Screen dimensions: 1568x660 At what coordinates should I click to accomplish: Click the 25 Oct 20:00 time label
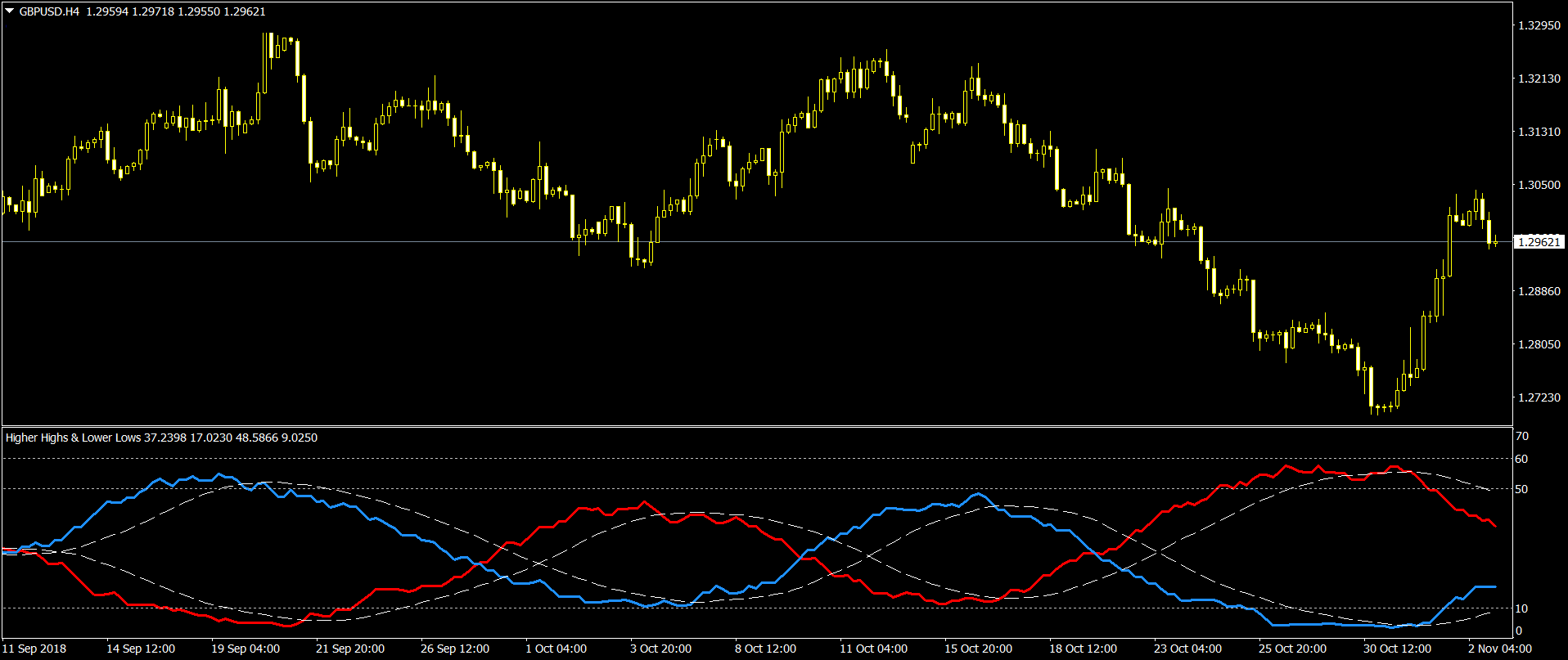click(x=1293, y=649)
